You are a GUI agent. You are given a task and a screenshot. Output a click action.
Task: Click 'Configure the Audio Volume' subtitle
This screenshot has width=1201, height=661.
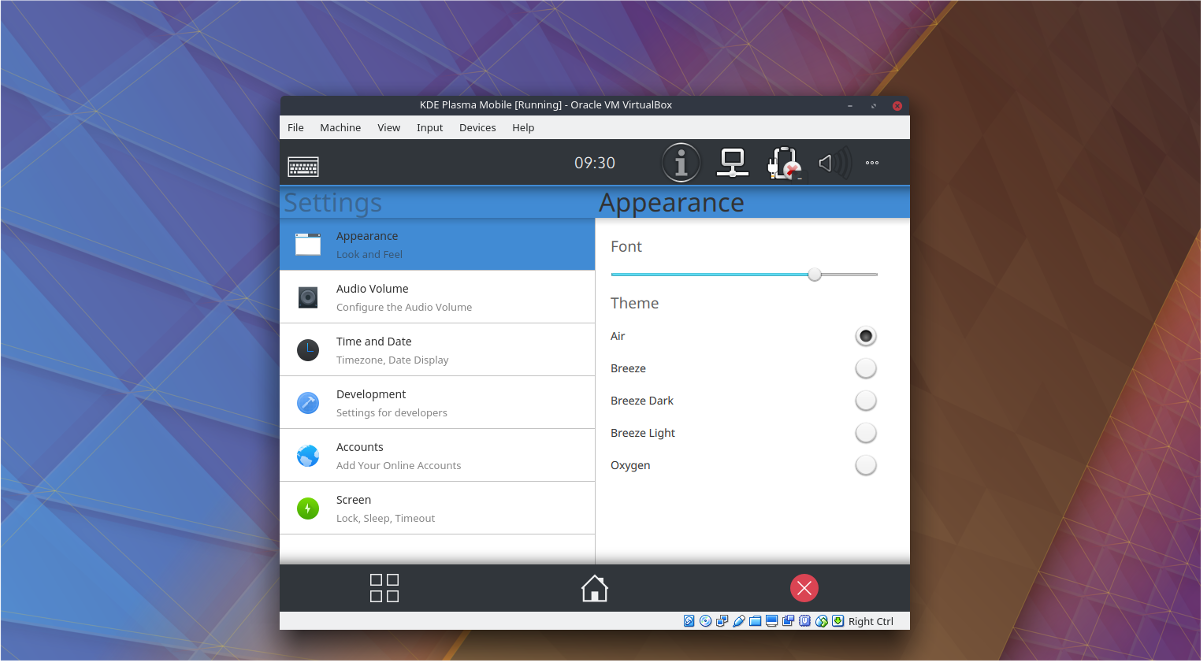[404, 307]
